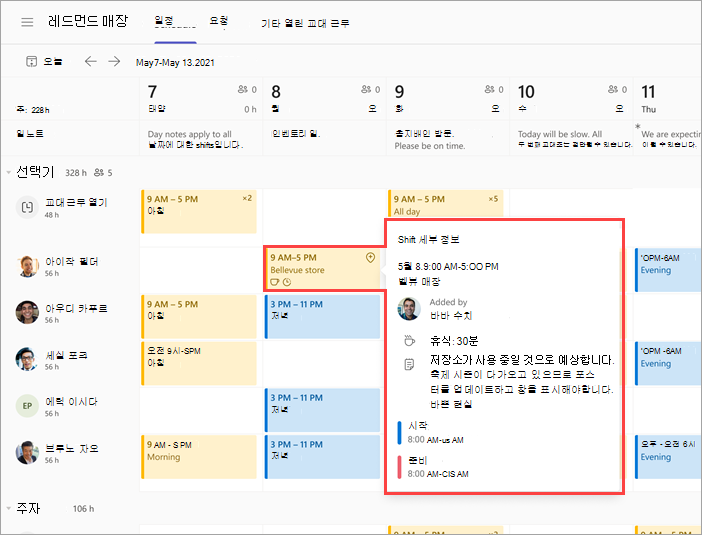Click people count icon on day 10 header
Image resolution: width=702 pixels, height=535 pixels.
tap(613, 89)
